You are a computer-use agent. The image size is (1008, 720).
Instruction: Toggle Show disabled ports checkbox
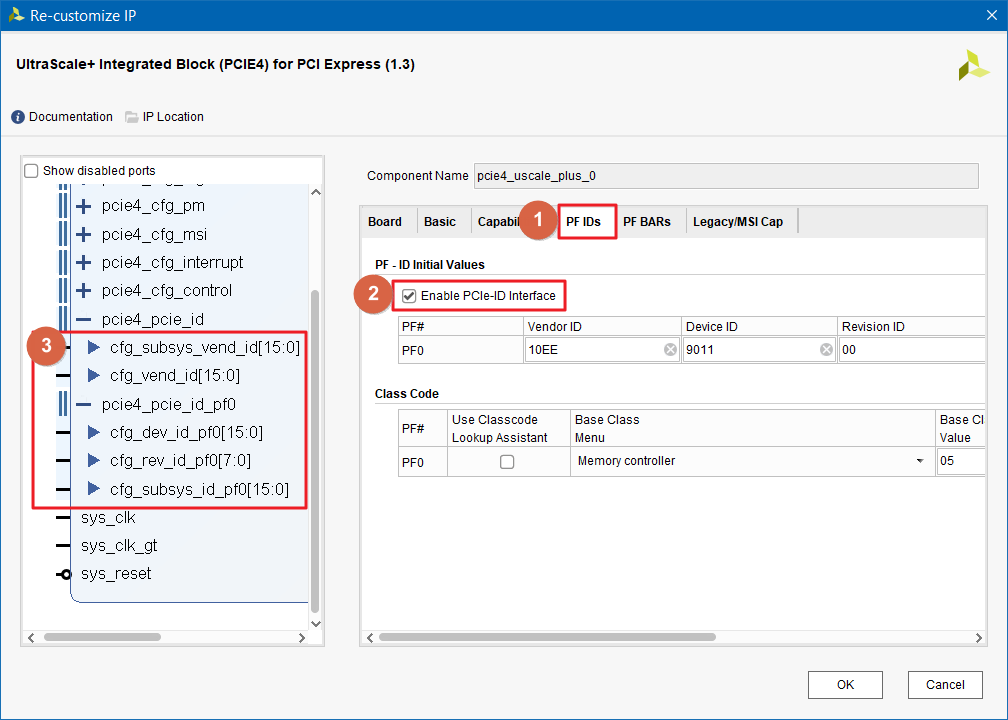click(x=31, y=171)
